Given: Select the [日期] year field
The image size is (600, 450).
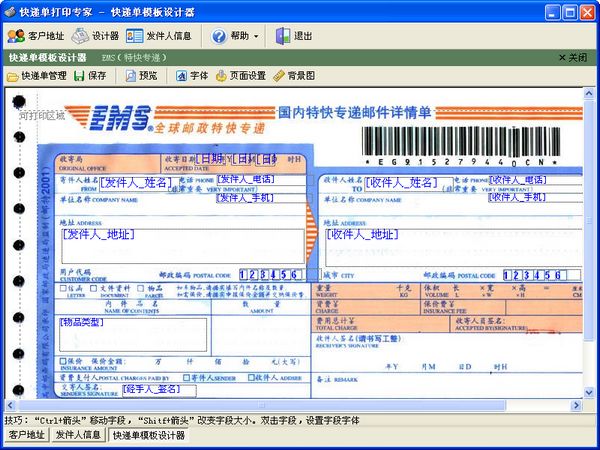Looking at the screenshot, I should click(x=210, y=159).
